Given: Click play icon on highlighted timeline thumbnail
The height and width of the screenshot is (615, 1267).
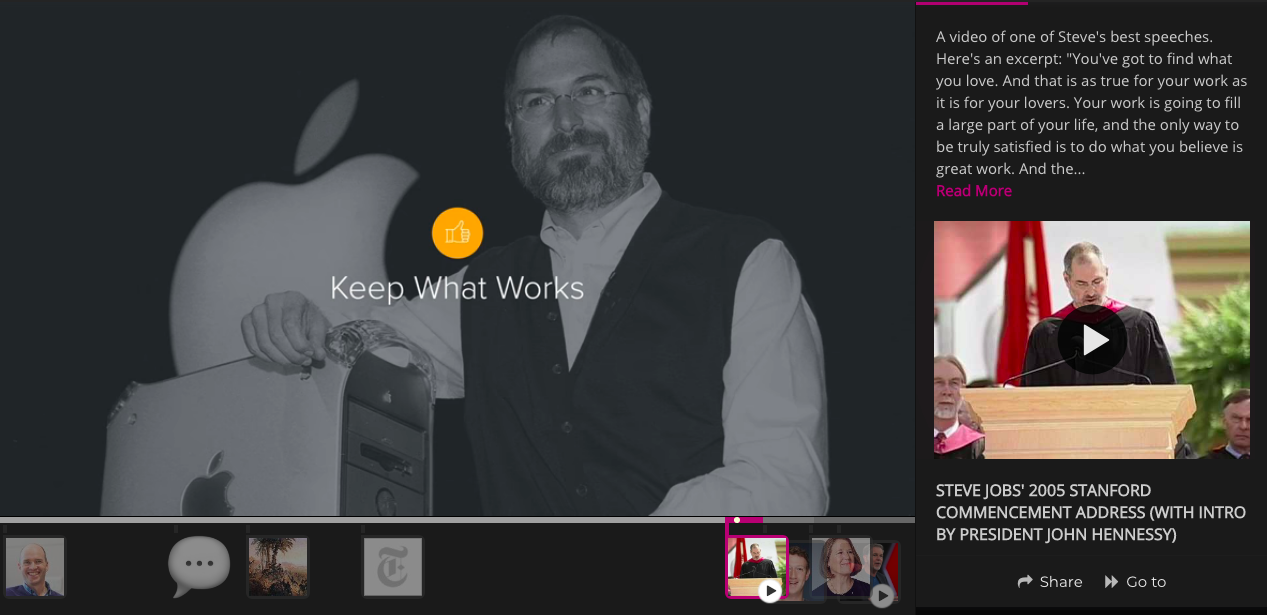Looking at the screenshot, I should (x=769, y=591).
